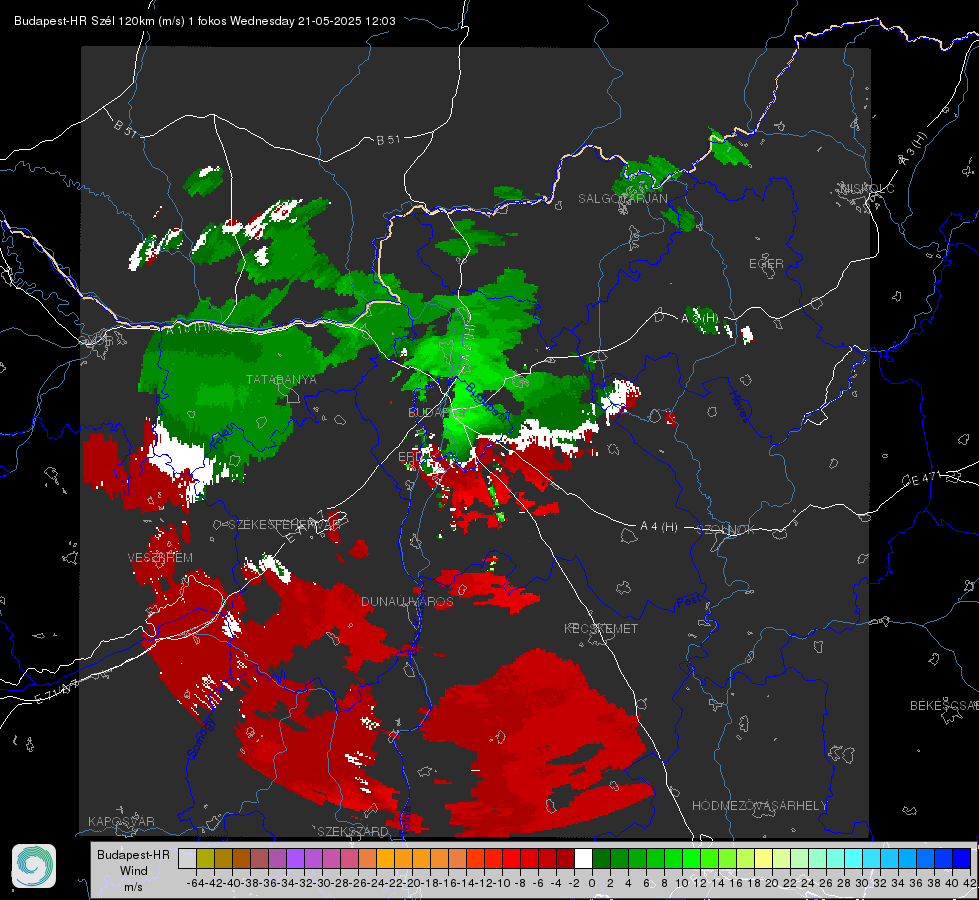Click the HODMEZOVASARHELY city label

pos(759,806)
